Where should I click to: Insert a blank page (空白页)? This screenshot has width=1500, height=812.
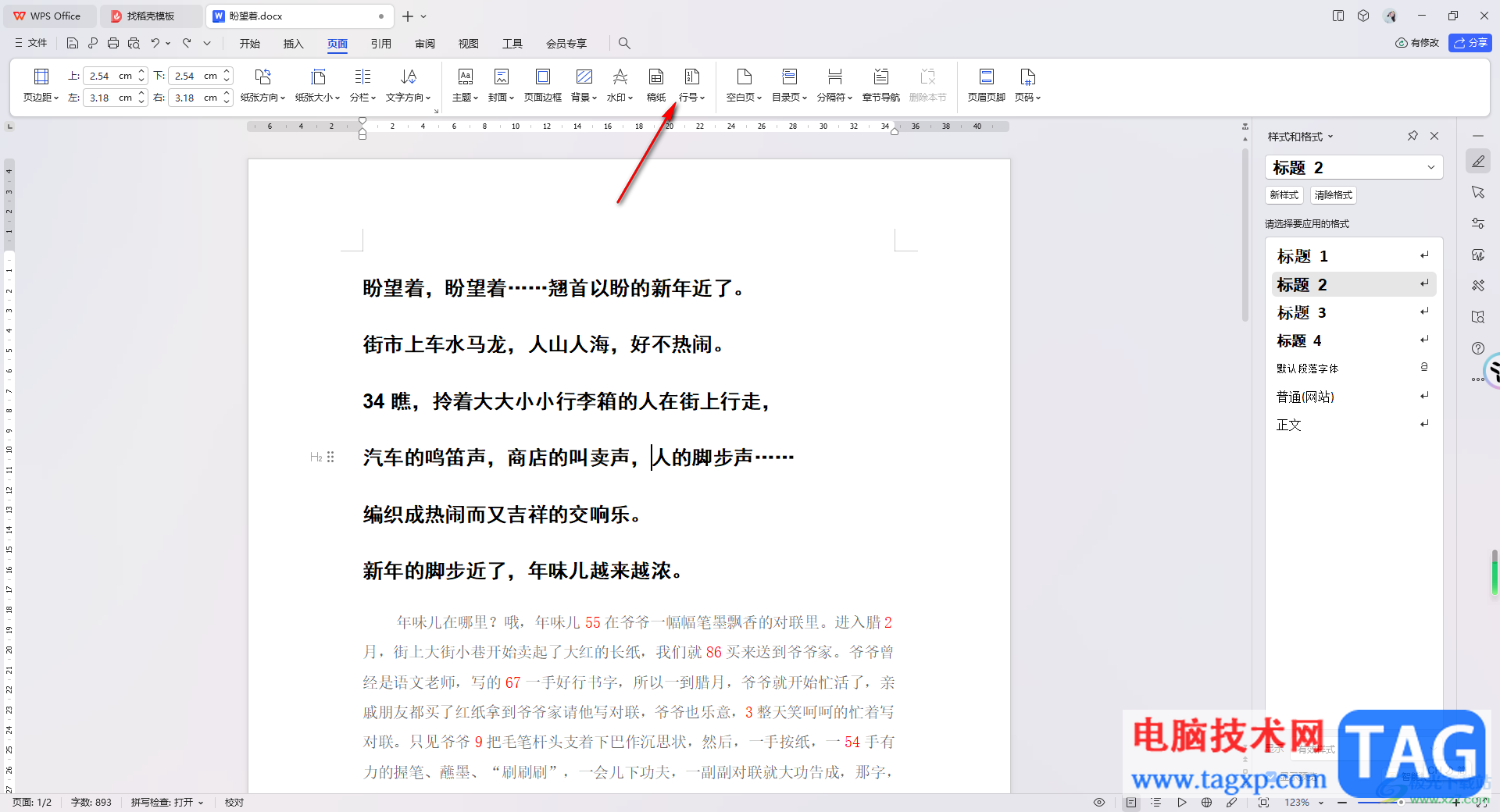(744, 86)
